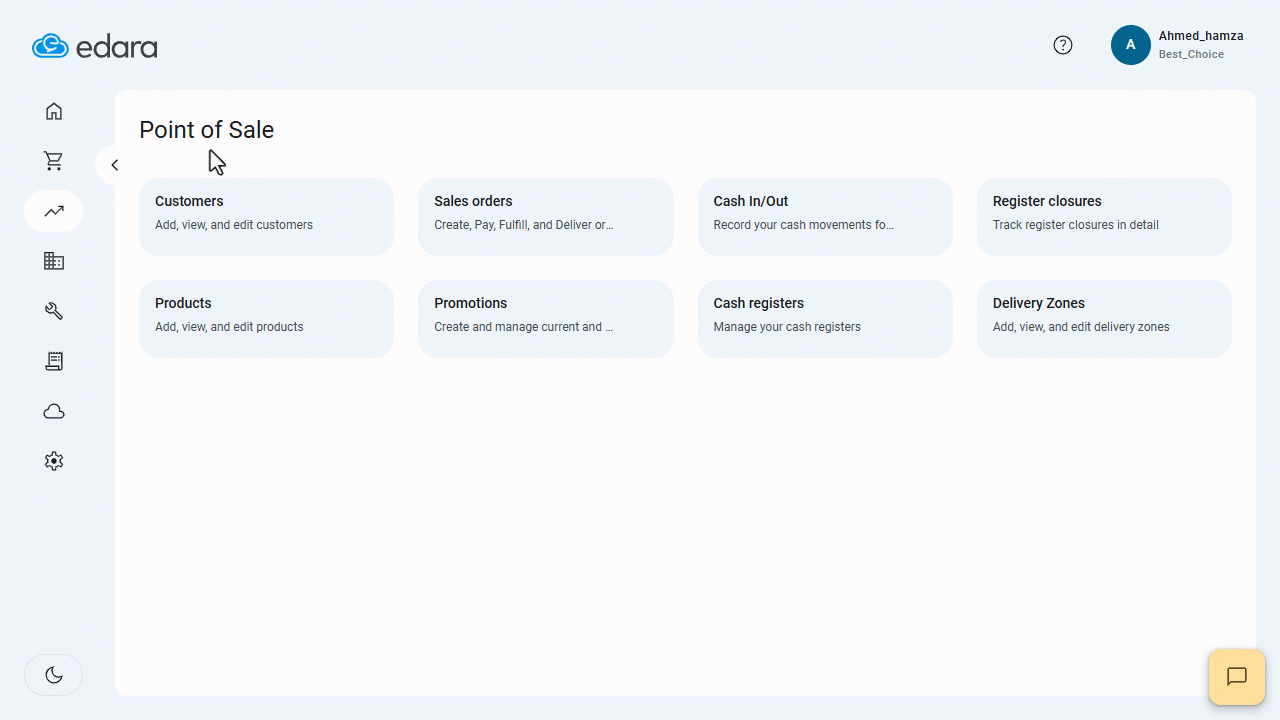
Task: Open the Register closures card
Action: coord(1104,217)
